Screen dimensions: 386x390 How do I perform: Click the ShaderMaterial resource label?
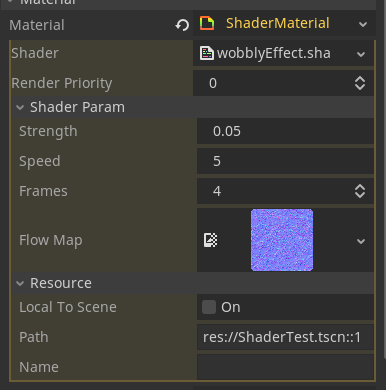278,23
